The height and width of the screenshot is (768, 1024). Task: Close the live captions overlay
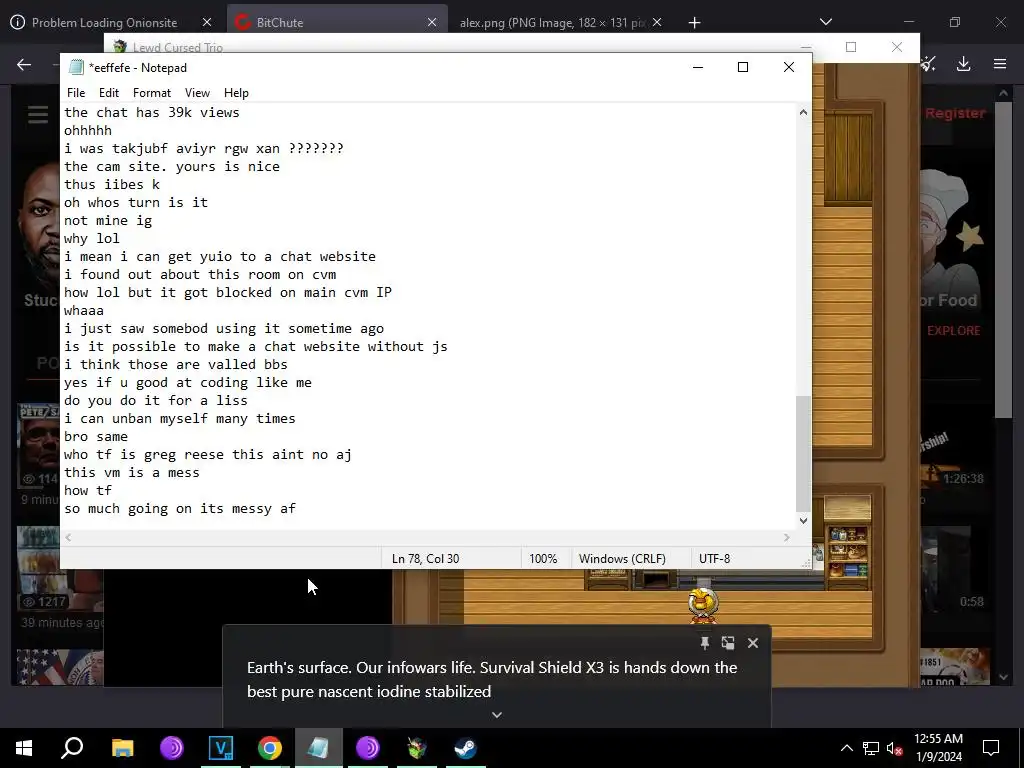pos(753,643)
